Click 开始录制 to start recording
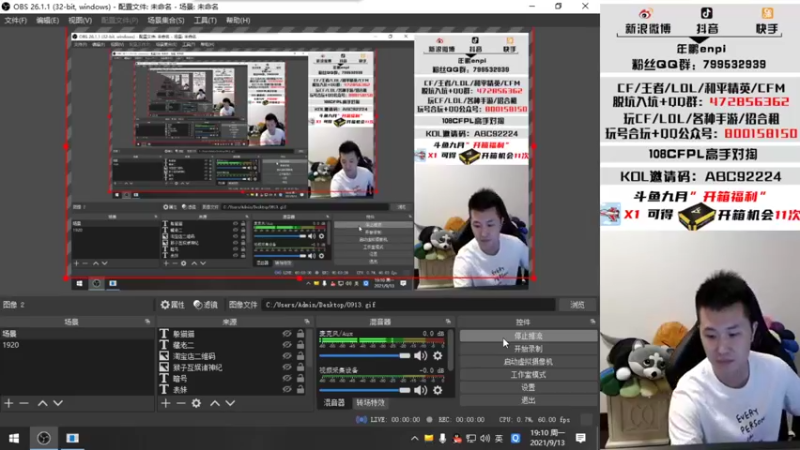Image resolution: width=800 pixels, height=450 pixels. pyautogui.click(x=528, y=349)
